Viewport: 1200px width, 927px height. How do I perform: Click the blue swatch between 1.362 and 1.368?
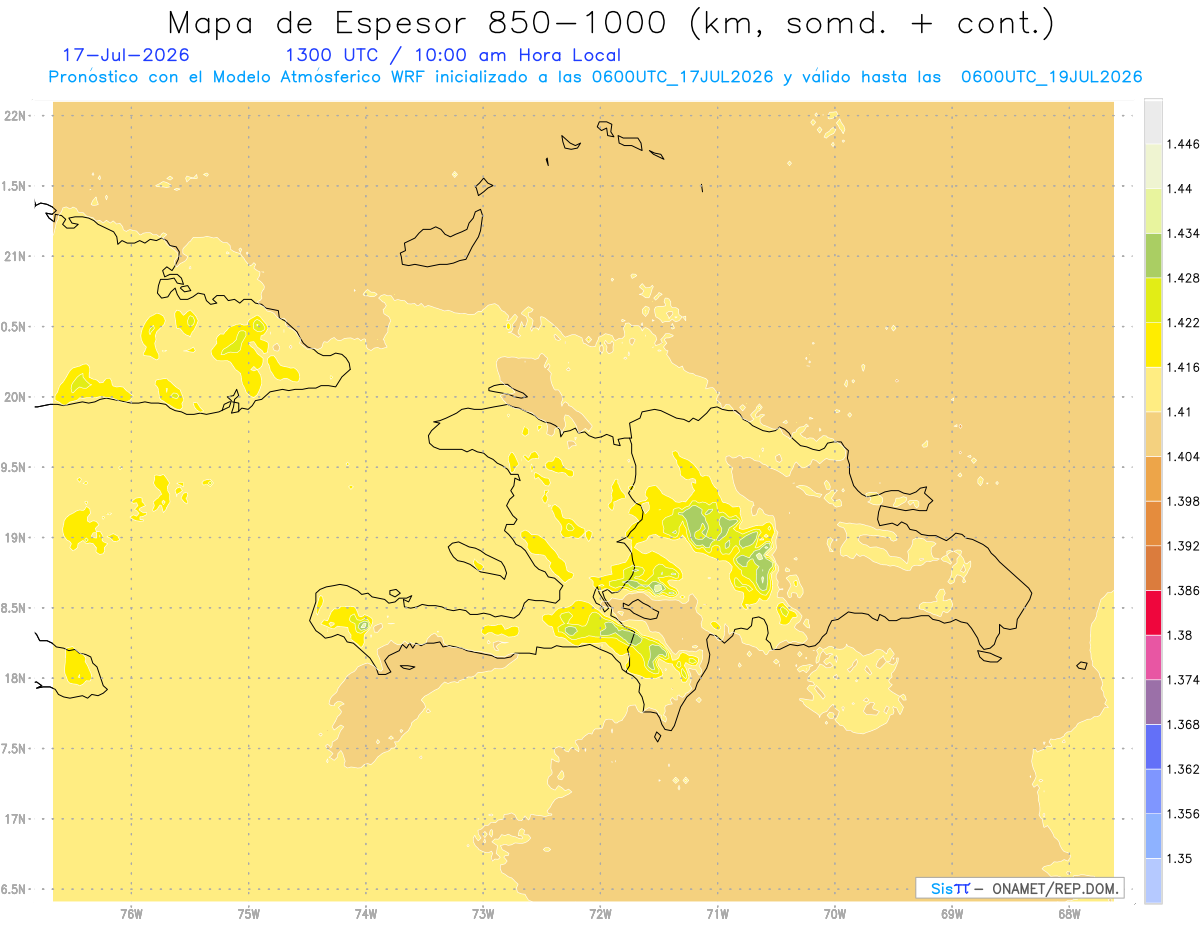(x=1153, y=746)
